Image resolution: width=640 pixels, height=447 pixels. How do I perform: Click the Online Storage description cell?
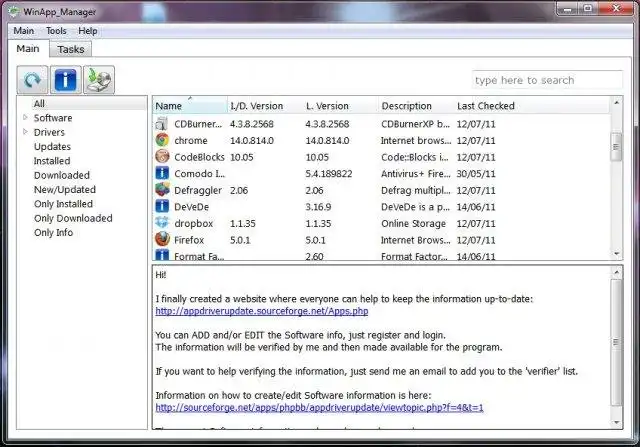tap(413, 224)
